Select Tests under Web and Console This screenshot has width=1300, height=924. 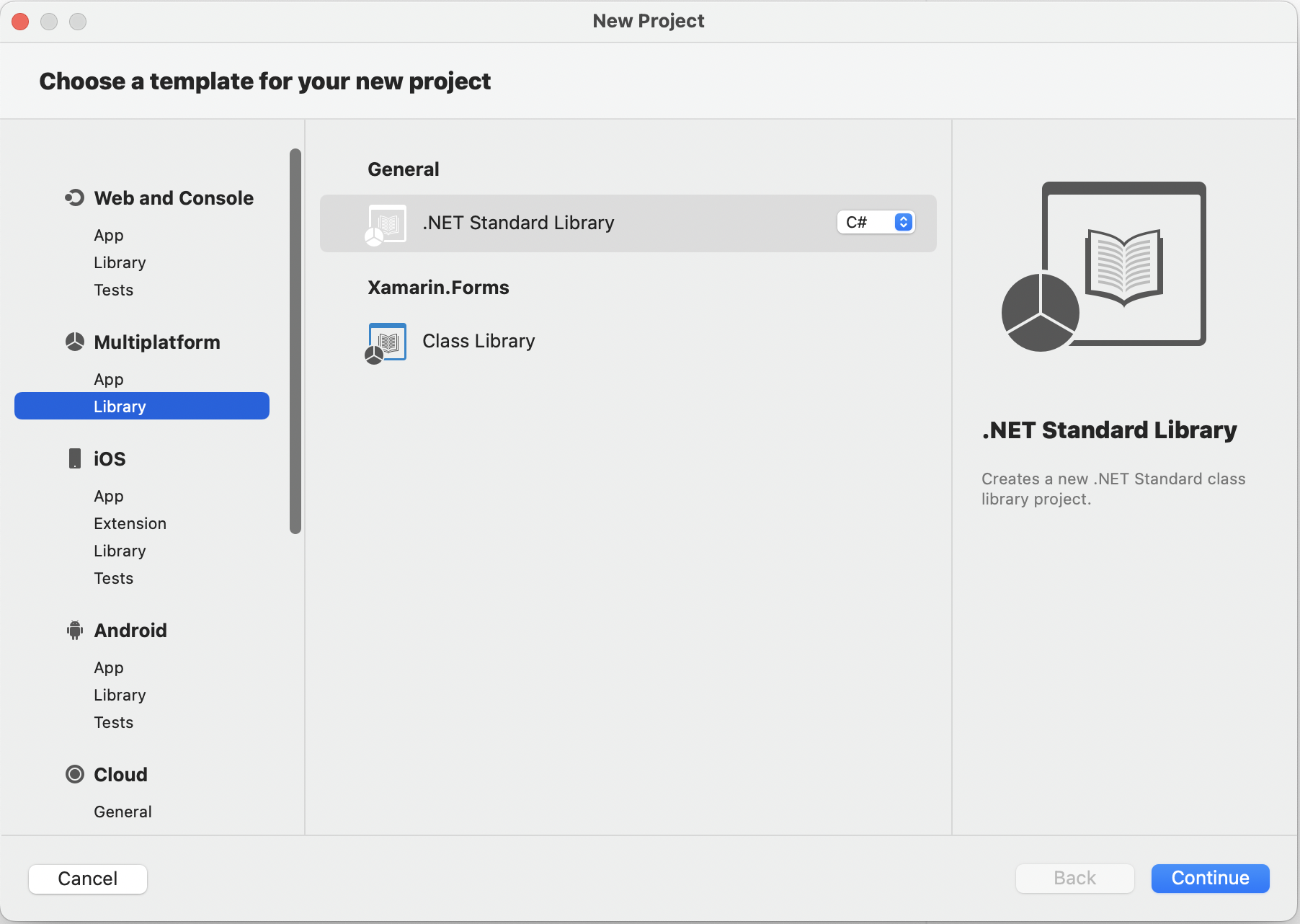[114, 290]
